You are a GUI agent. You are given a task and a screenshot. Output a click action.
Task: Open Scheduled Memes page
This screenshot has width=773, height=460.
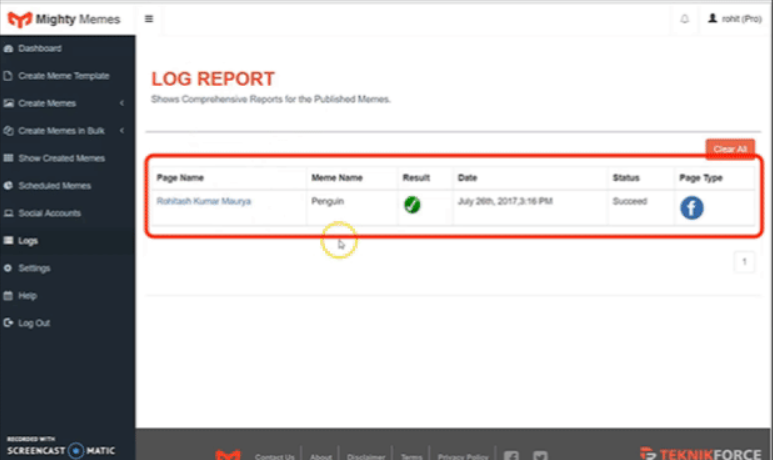point(54,186)
